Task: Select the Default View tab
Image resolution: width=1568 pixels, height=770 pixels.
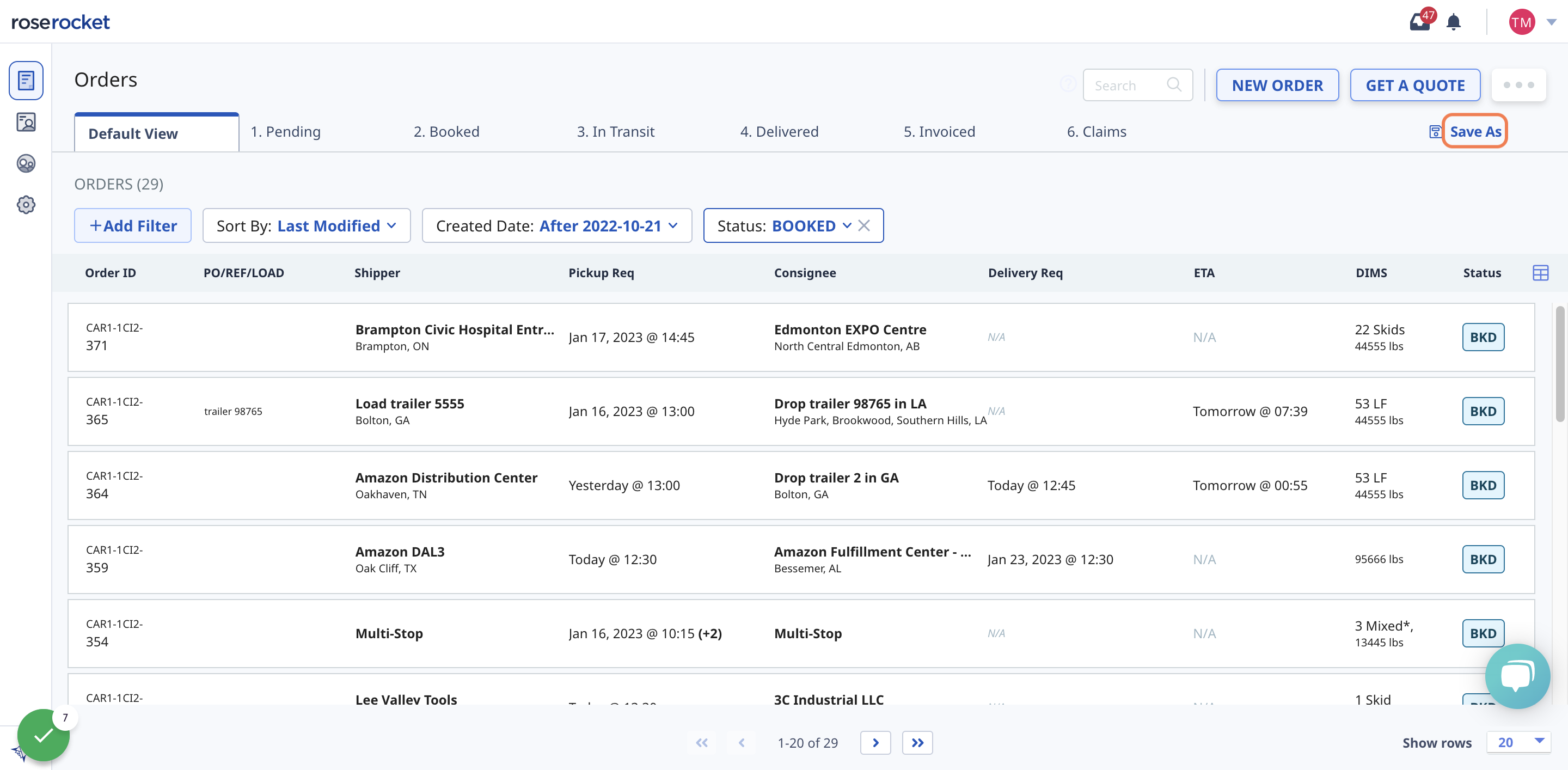Action: [156, 133]
